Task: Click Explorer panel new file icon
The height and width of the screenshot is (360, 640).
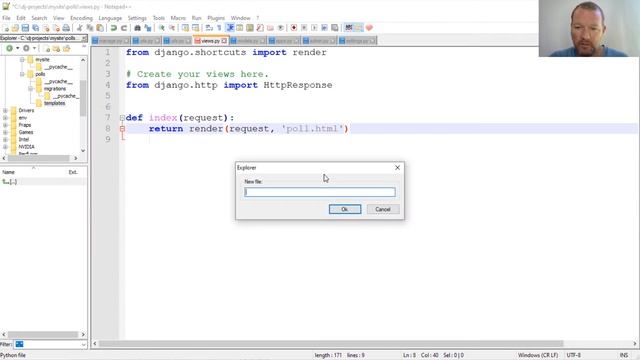Action: [47, 49]
